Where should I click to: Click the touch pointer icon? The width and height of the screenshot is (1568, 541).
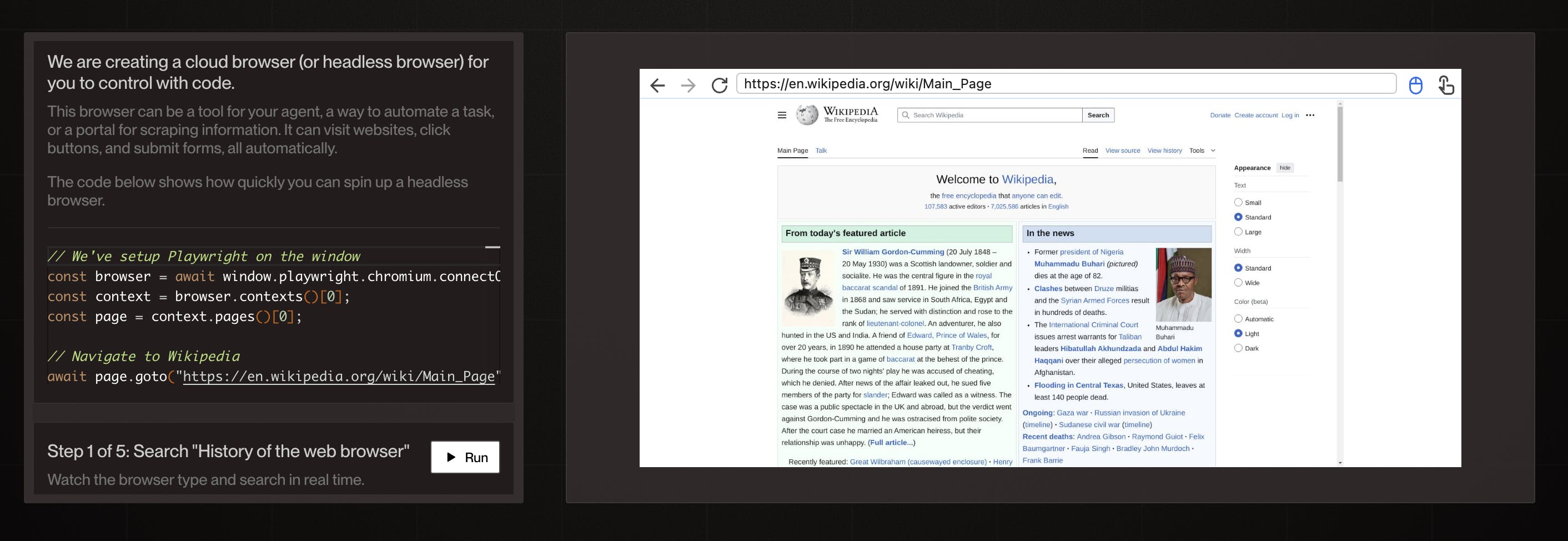tap(1446, 84)
